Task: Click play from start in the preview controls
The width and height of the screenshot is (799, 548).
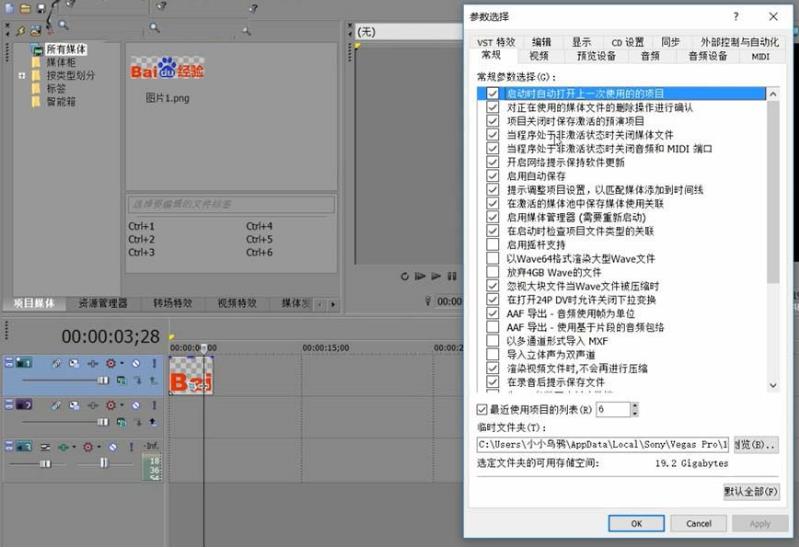Action: coord(420,276)
